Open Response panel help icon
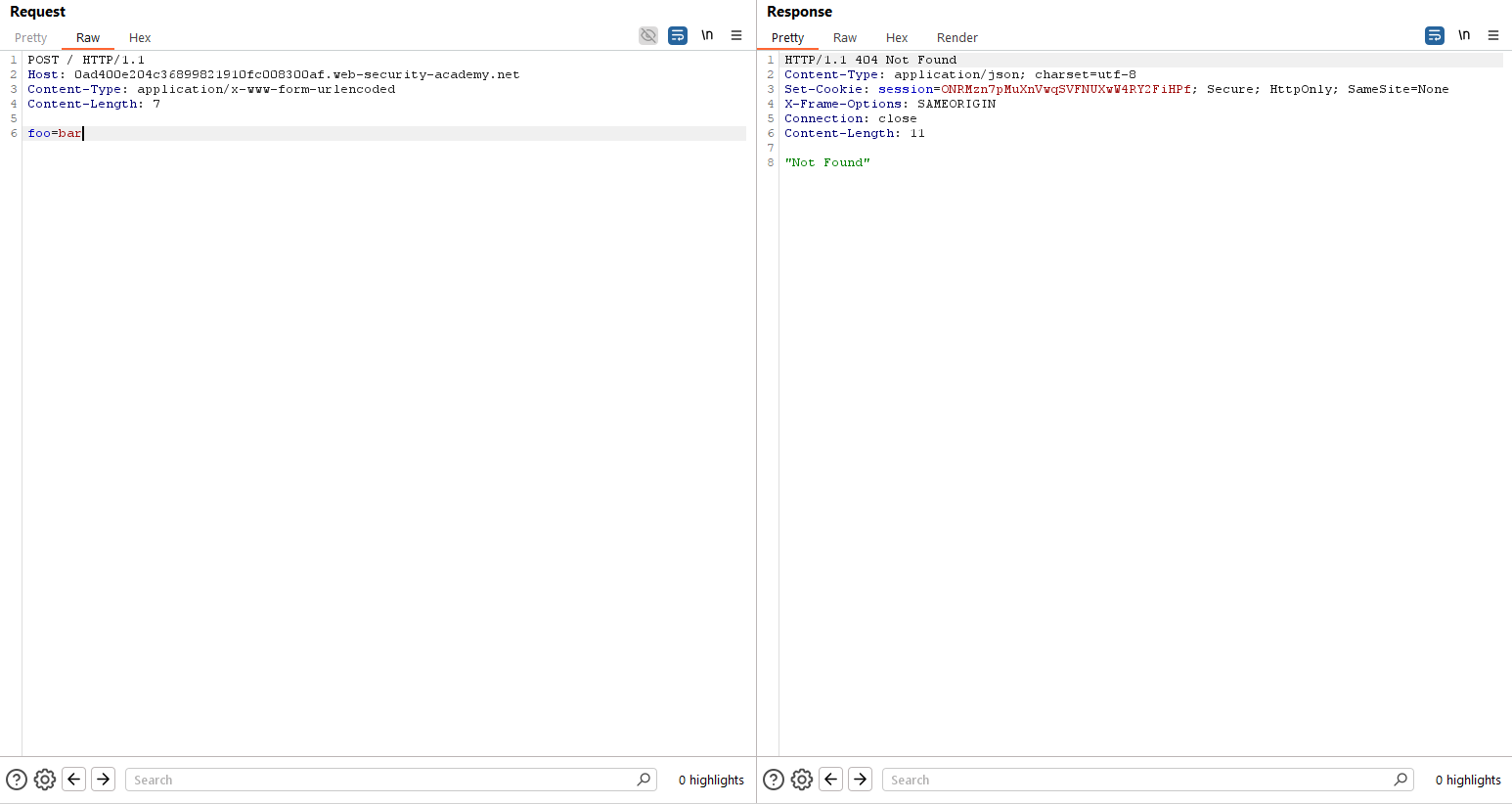The width and height of the screenshot is (1512, 804). tap(774, 780)
